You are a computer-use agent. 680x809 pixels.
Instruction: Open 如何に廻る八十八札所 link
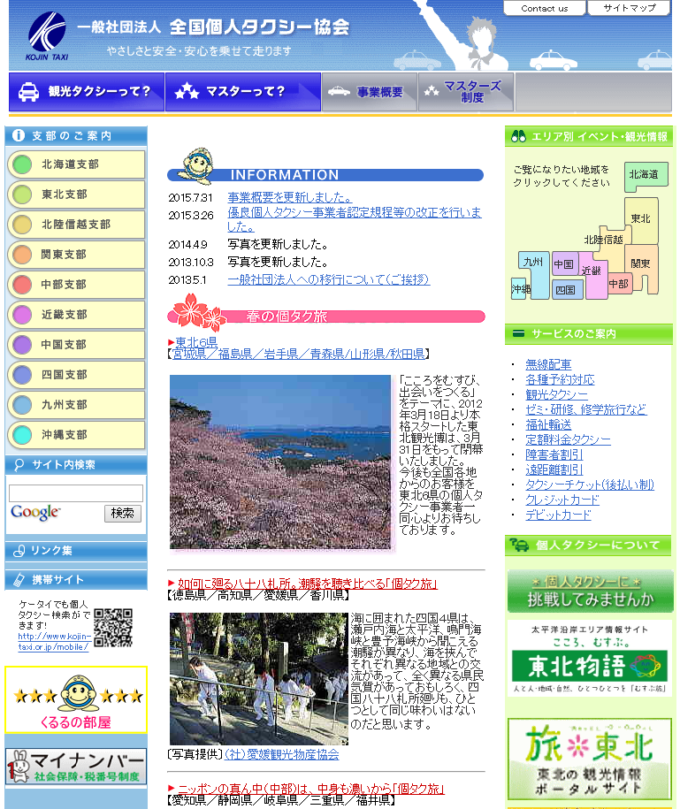[307, 584]
